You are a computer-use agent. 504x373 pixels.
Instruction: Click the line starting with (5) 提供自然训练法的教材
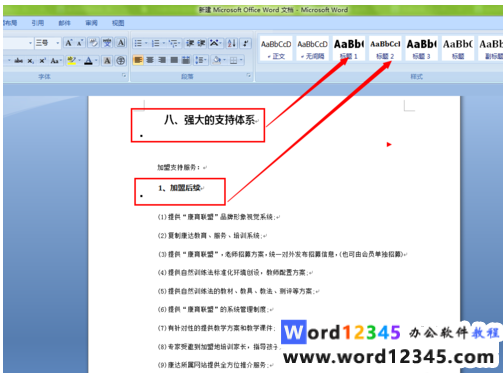[x=236, y=291]
